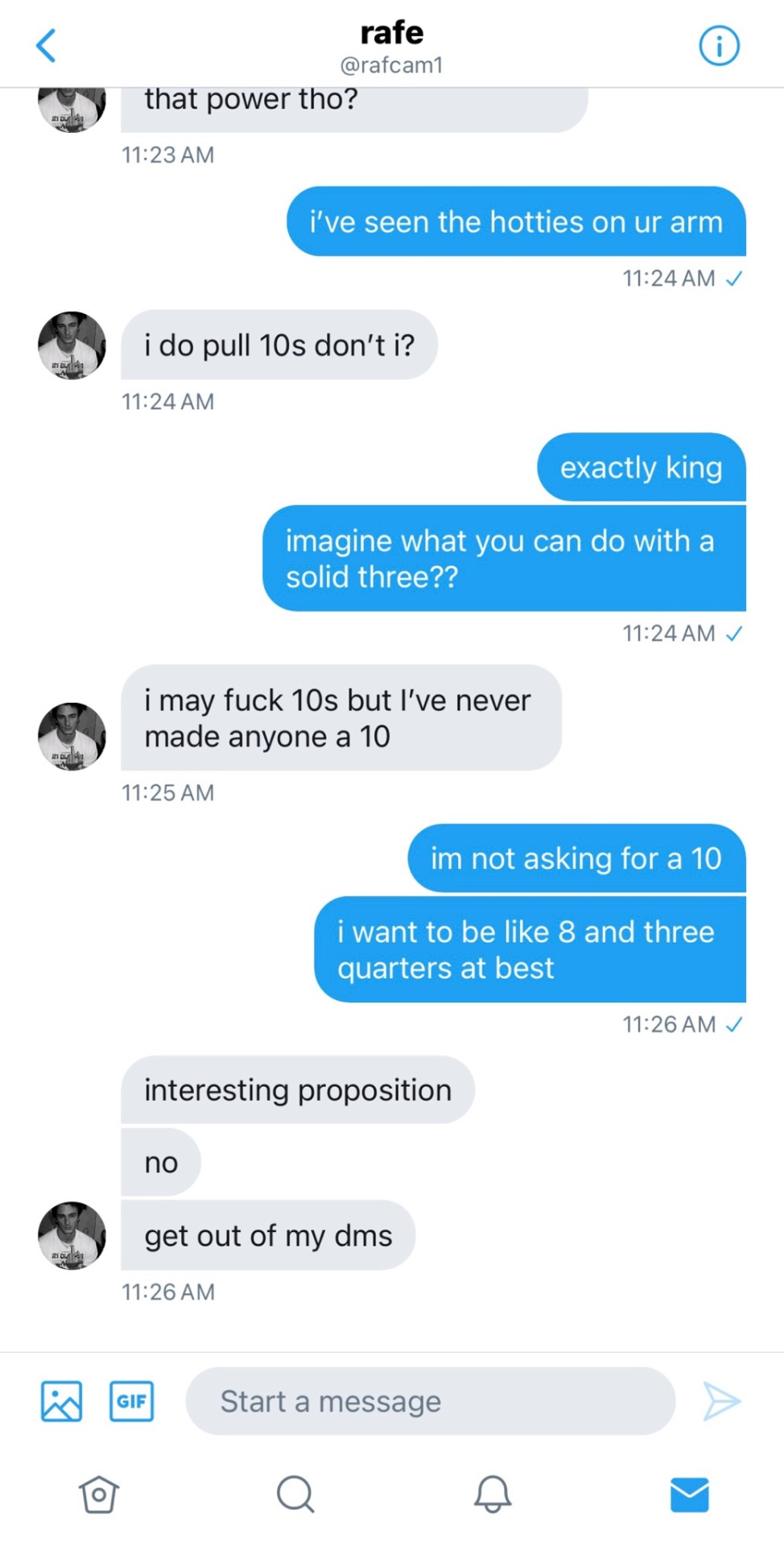Image resolution: width=784 pixels, height=1546 pixels.
Task: Tap the 'im not asking for a 10' bubble
Action: click(x=576, y=858)
